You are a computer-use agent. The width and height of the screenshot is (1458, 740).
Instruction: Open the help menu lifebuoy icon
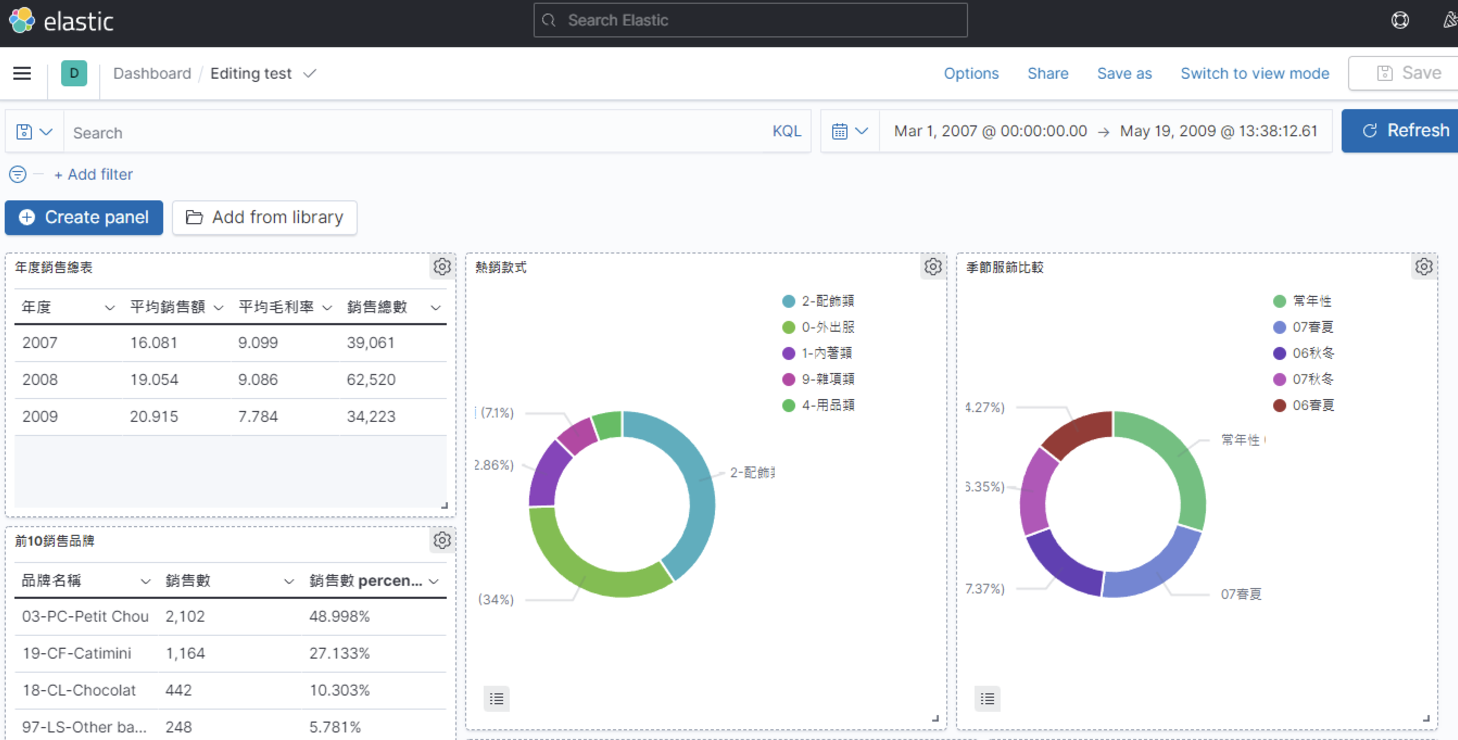click(1400, 20)
